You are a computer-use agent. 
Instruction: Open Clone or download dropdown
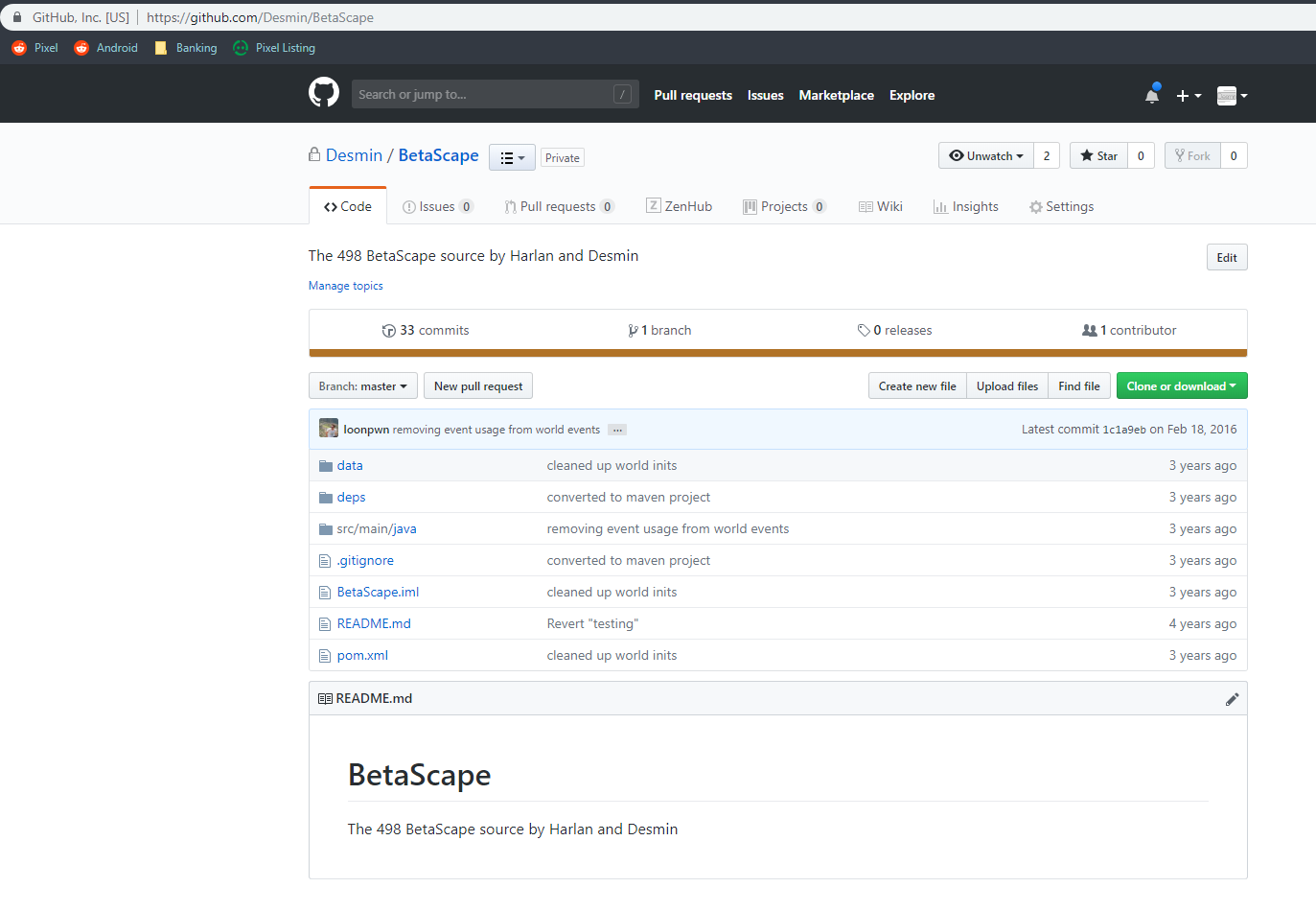click(1182, 386)
